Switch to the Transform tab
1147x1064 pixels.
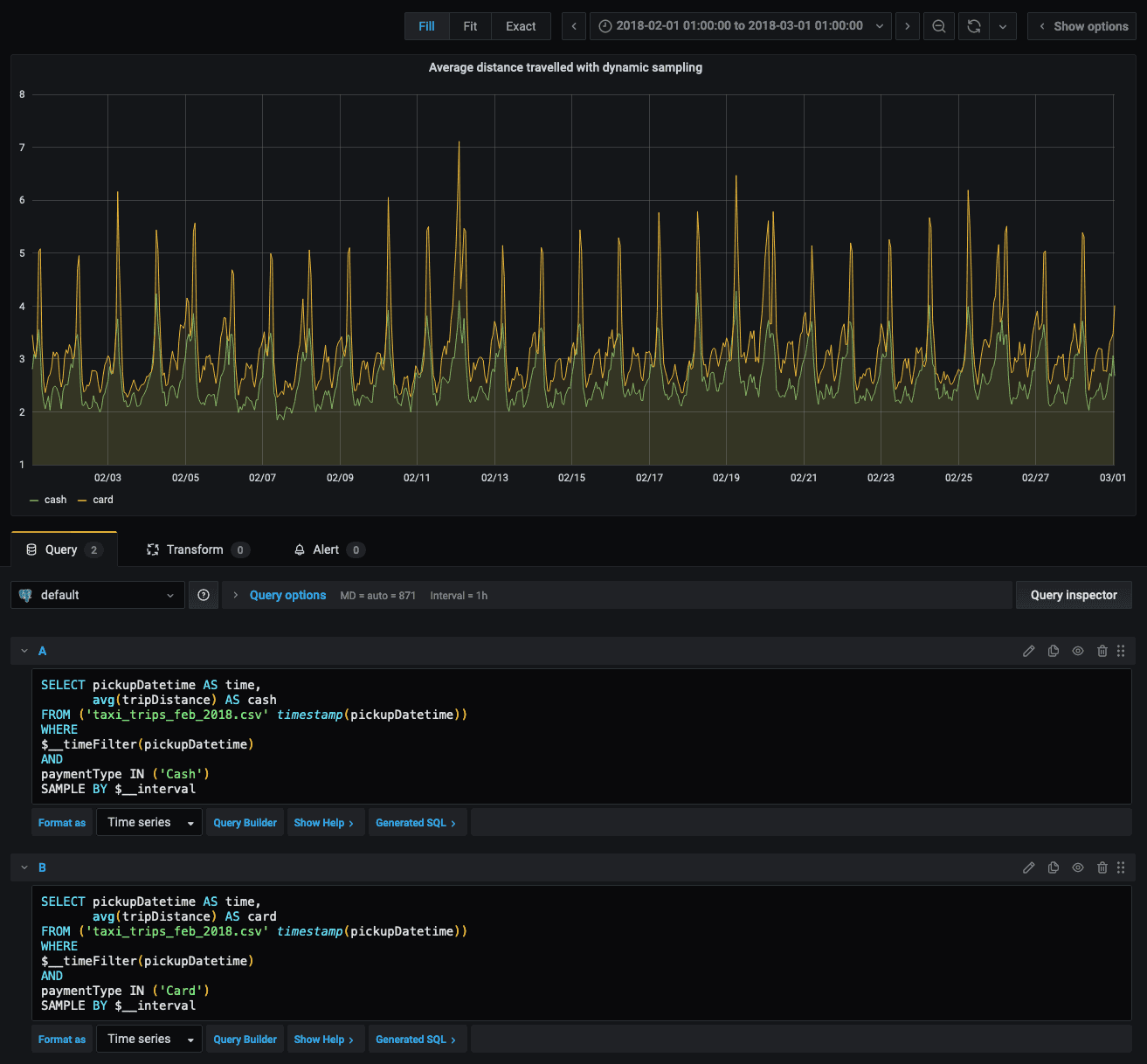[195, 549]
